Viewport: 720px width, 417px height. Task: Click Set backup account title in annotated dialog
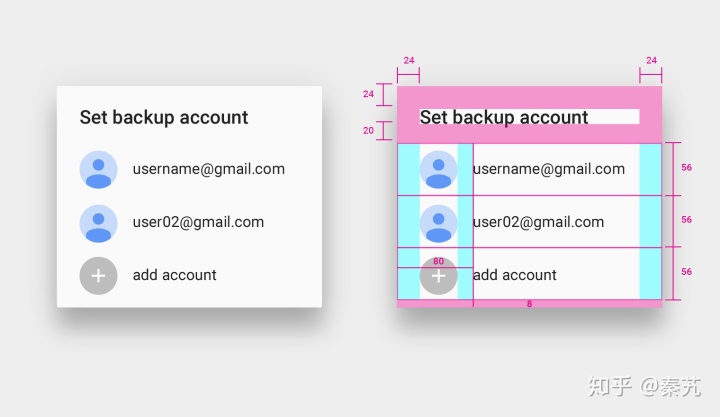coord(504,118)
